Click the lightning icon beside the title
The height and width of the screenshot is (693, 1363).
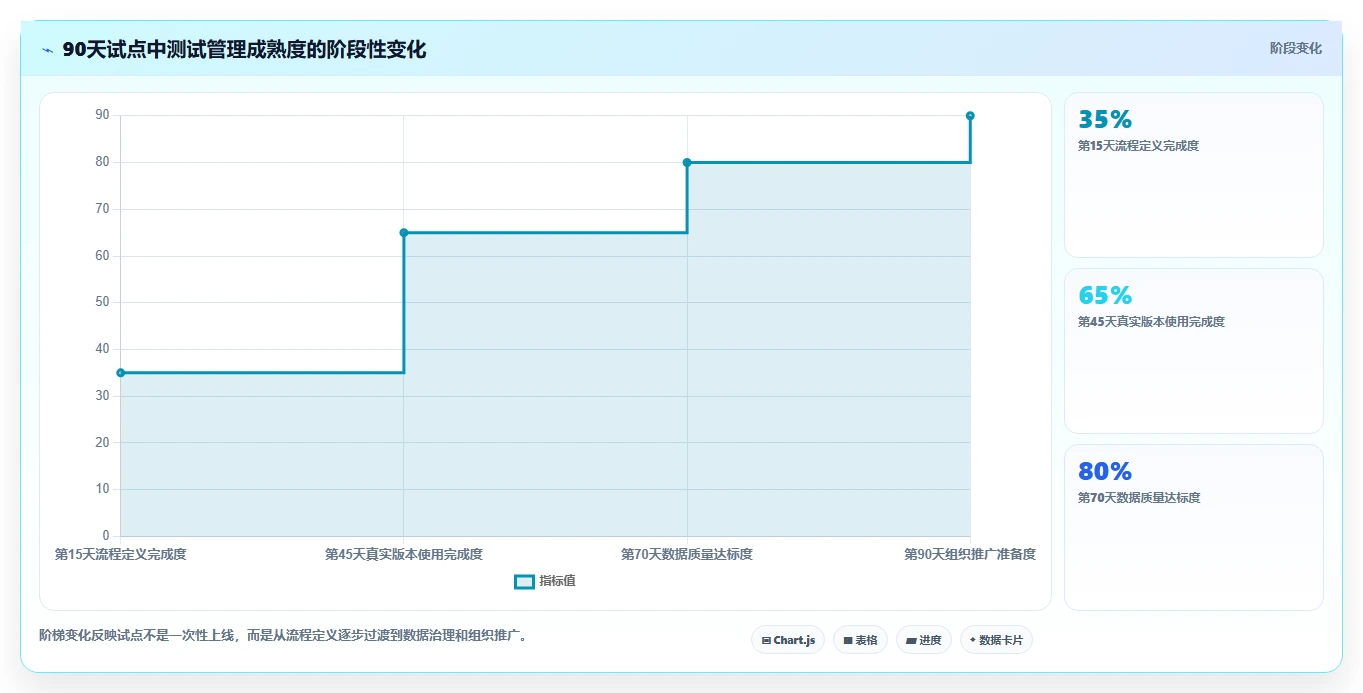47,50
